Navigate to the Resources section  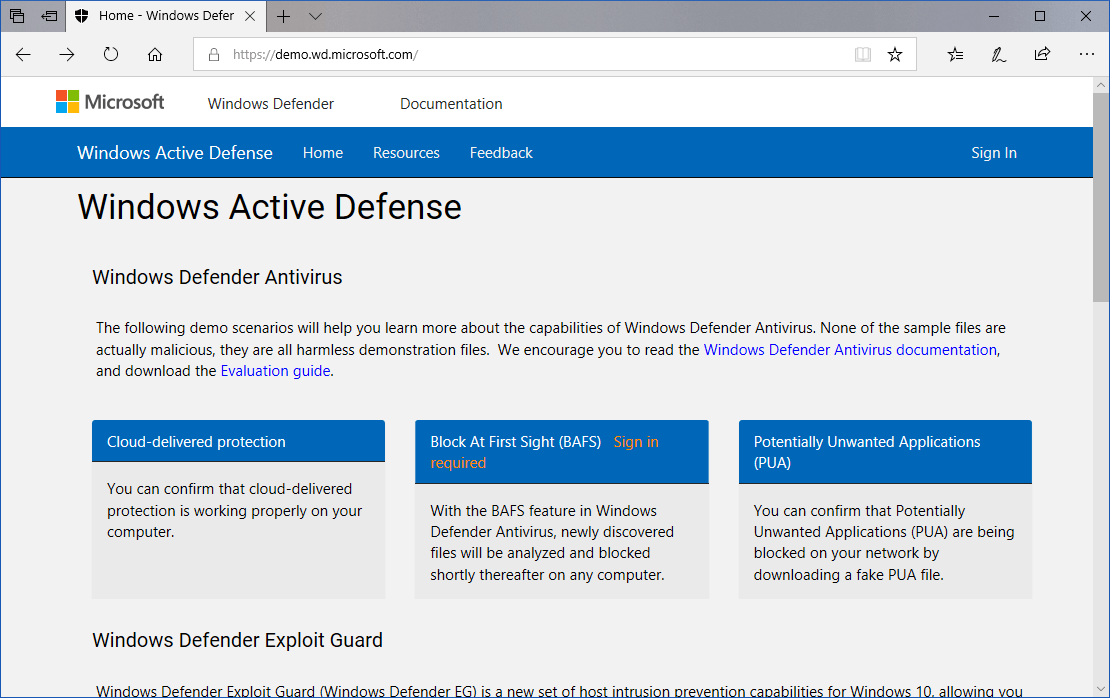click(406, 152)
